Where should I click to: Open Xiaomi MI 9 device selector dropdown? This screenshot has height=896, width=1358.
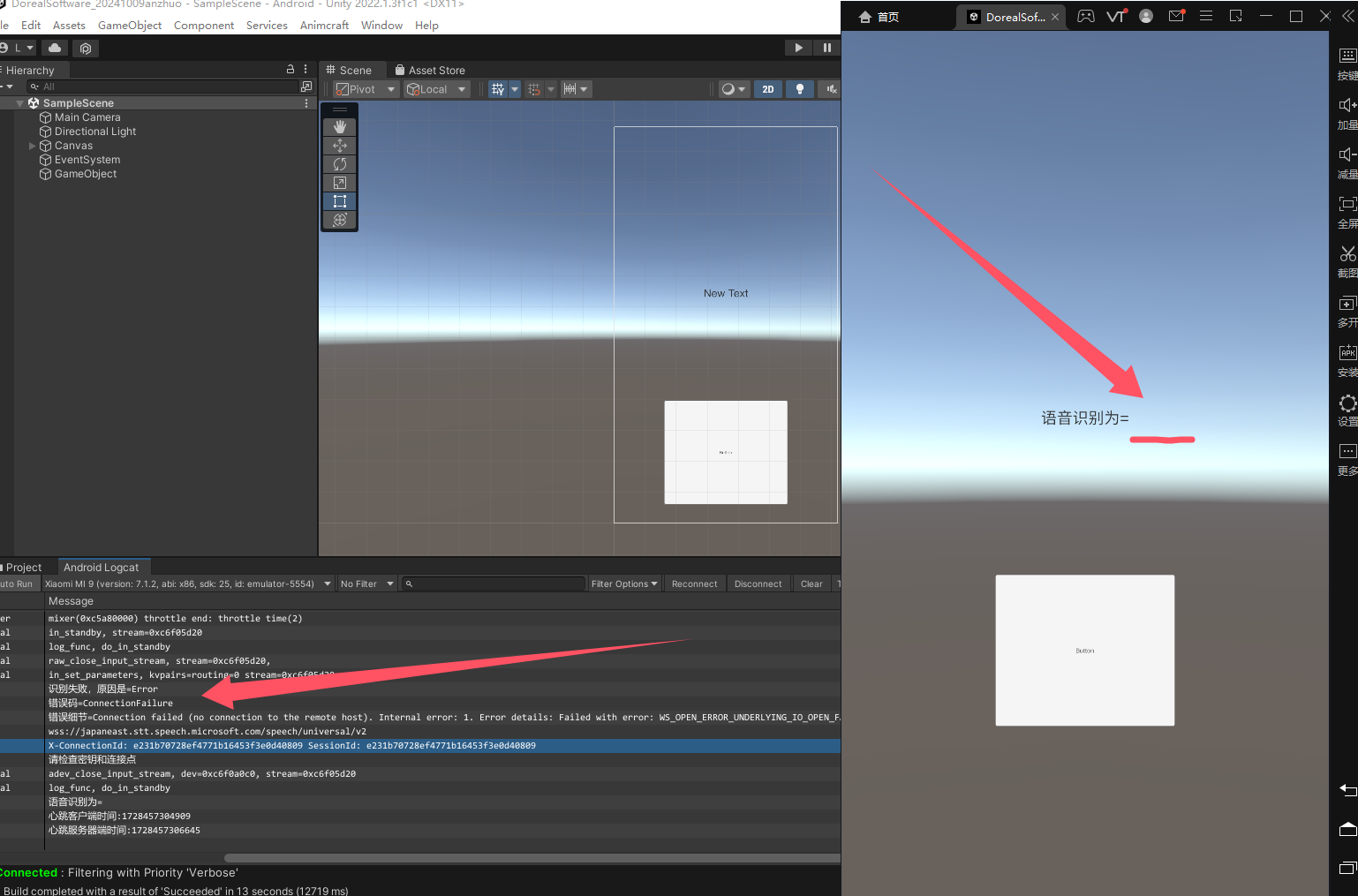point(188,584)
